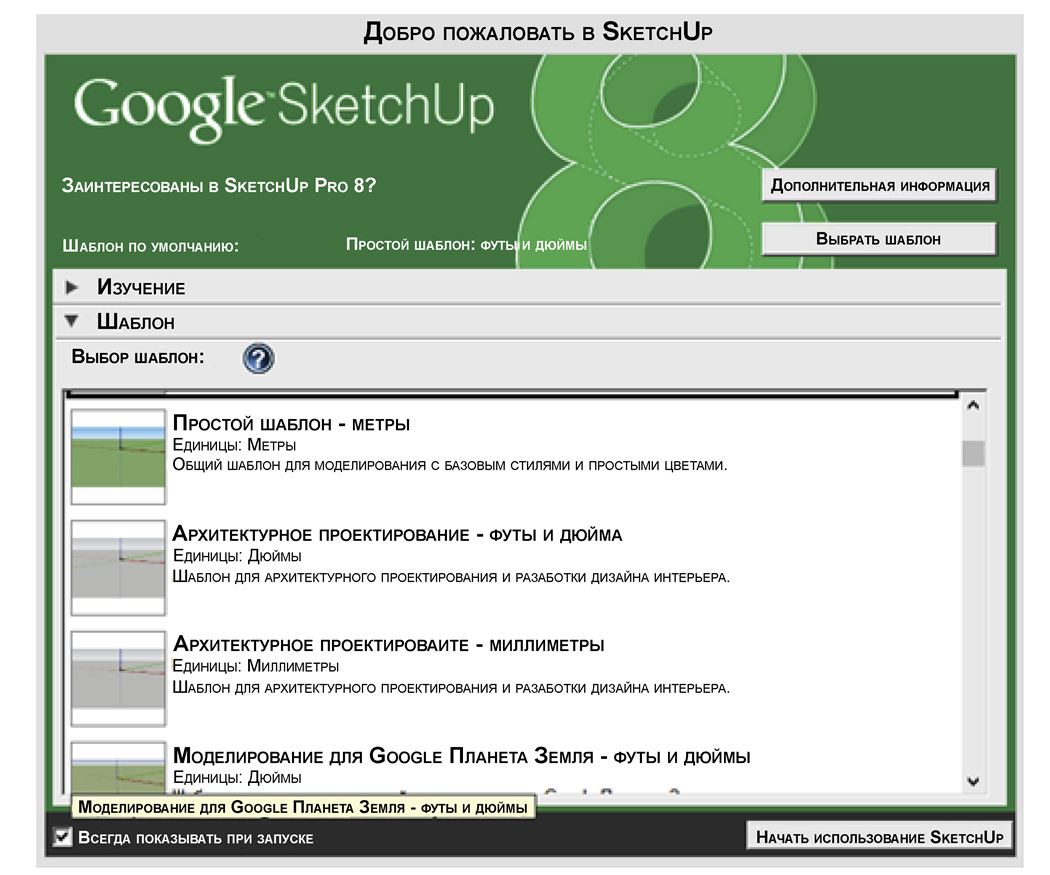Select the Простой шаблон - метры thumbnail

(118, 457)
